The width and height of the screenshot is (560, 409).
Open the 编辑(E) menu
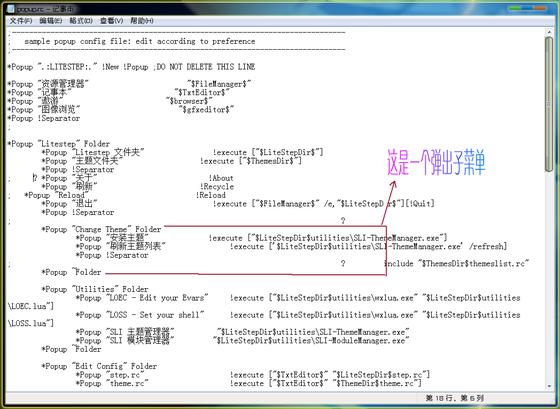coord(50,21)
